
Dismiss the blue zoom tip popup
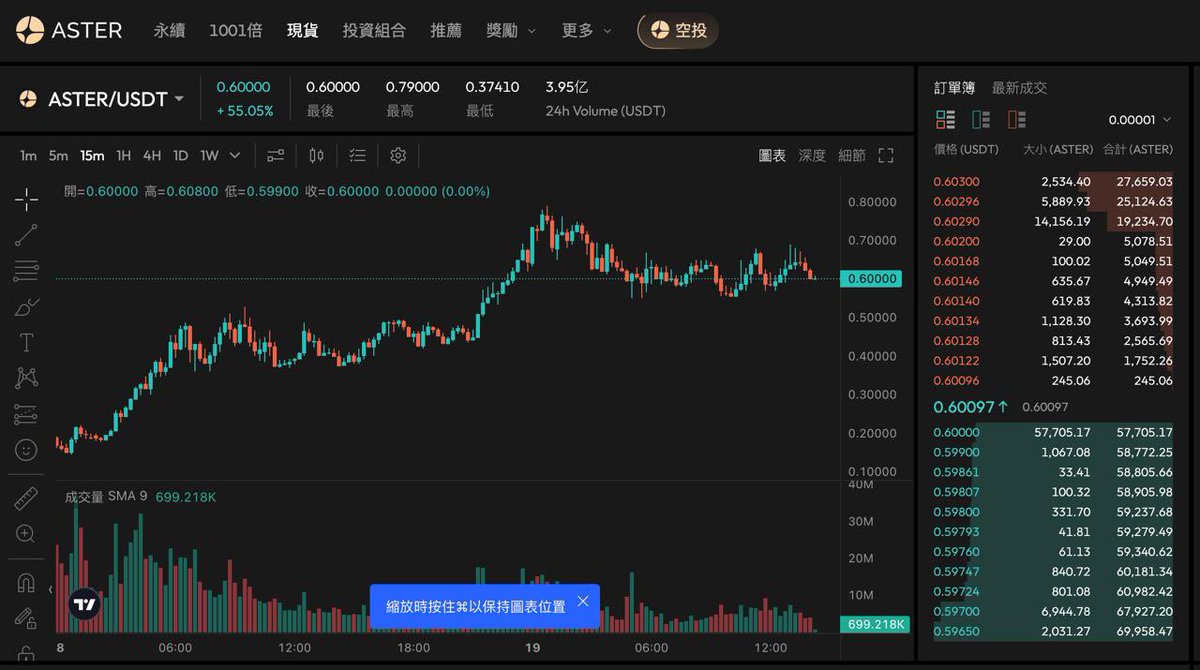583,601
